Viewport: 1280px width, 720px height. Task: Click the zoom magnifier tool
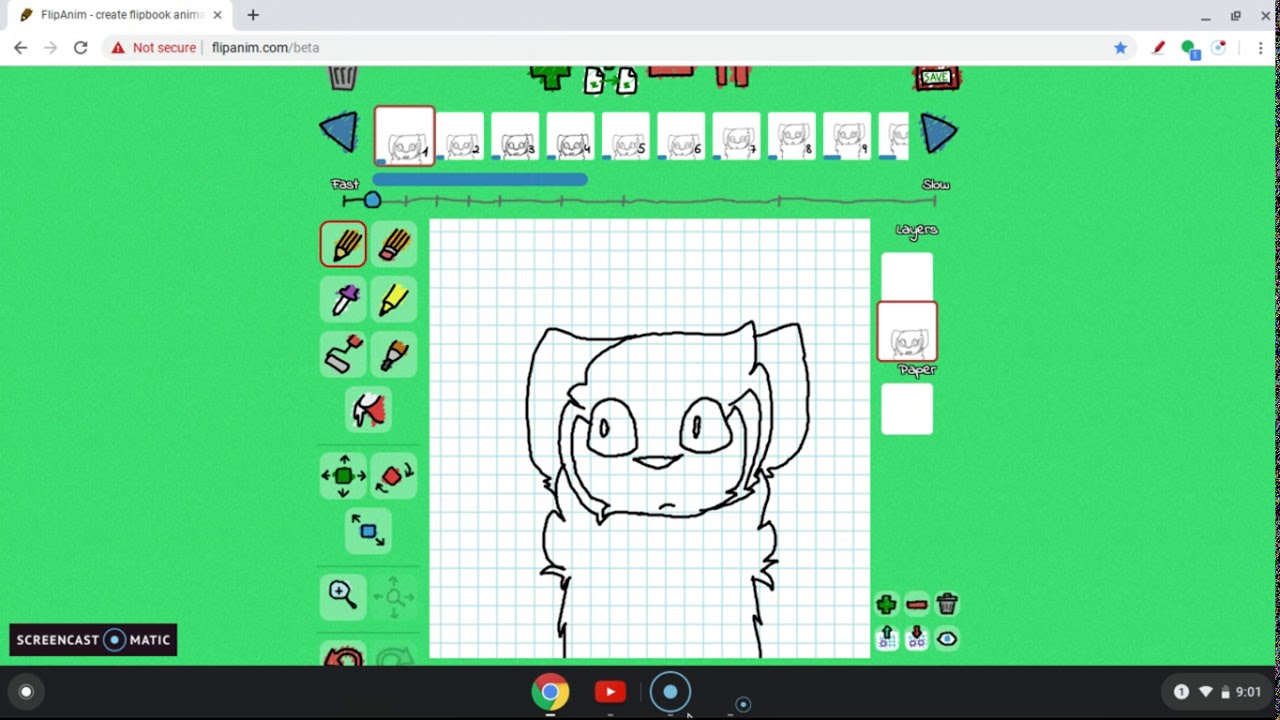coord(343,597)
